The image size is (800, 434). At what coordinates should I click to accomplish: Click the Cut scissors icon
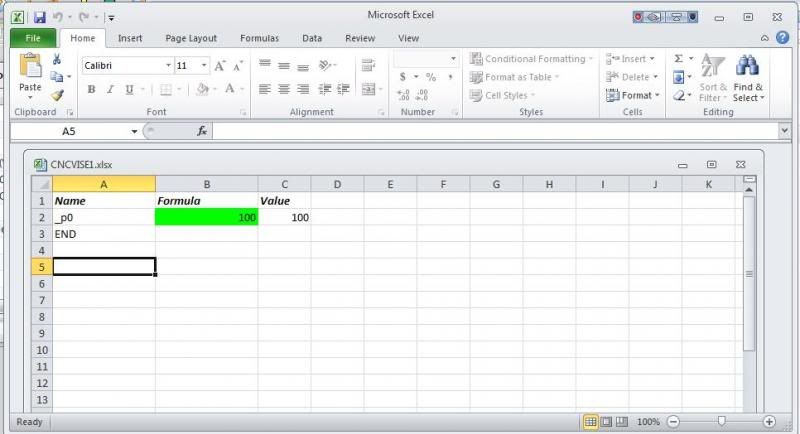57,60
